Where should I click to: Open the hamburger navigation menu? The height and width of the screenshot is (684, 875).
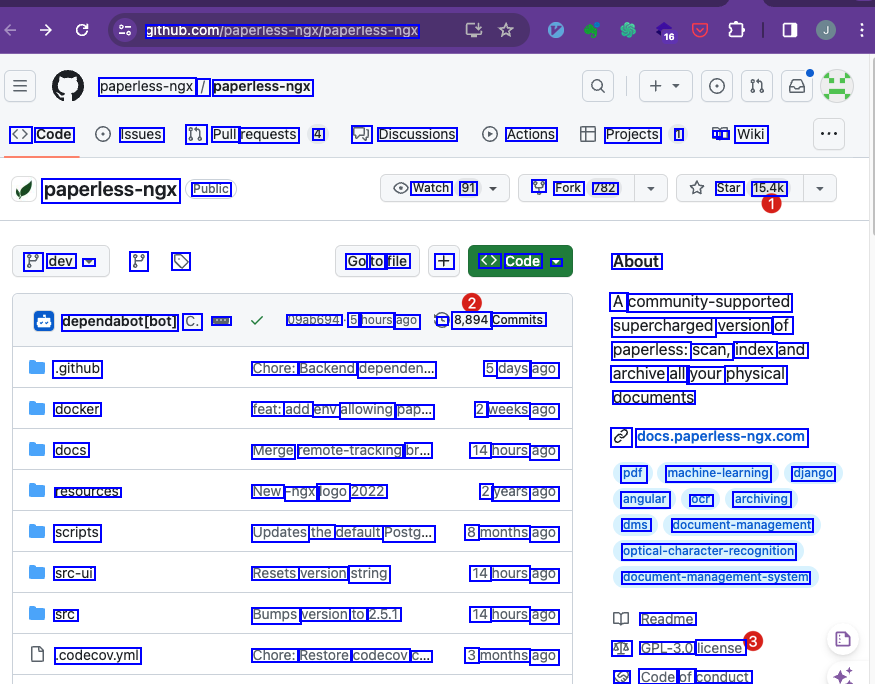(x=20, y=86)
